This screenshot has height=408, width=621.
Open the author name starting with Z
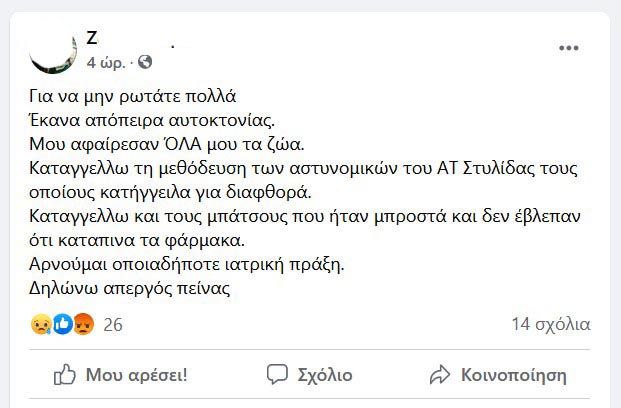(131, 38)
